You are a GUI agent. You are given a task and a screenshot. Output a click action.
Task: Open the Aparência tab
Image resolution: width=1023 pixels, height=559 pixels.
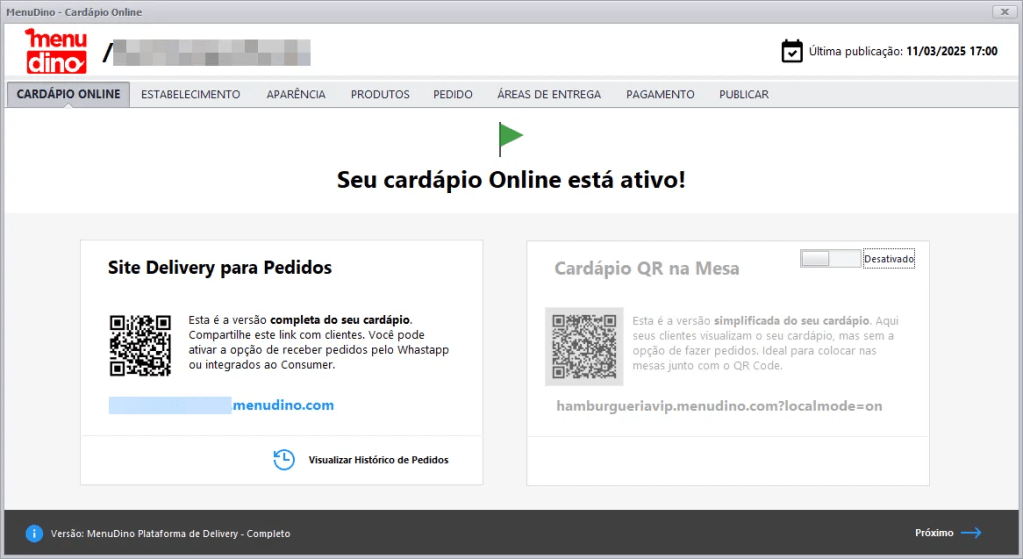[x=296, y=95]
